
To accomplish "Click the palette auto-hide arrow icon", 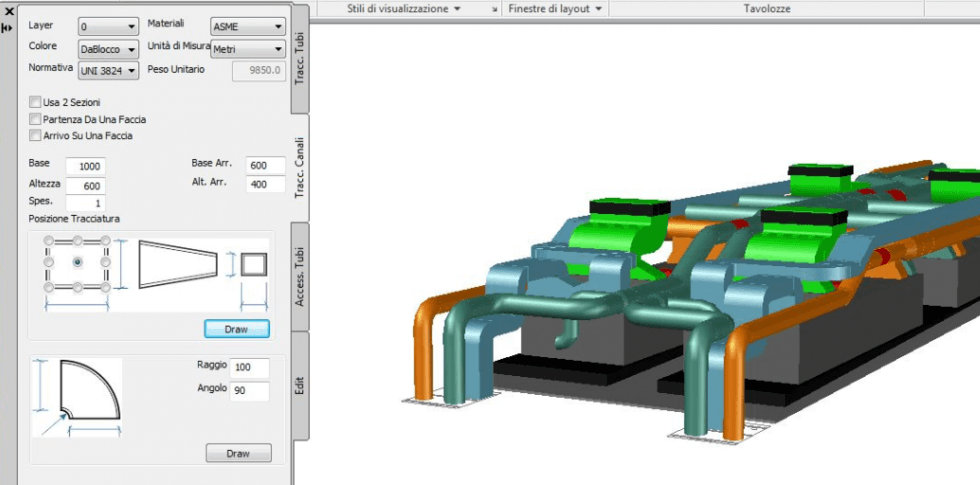I will 8,28.
